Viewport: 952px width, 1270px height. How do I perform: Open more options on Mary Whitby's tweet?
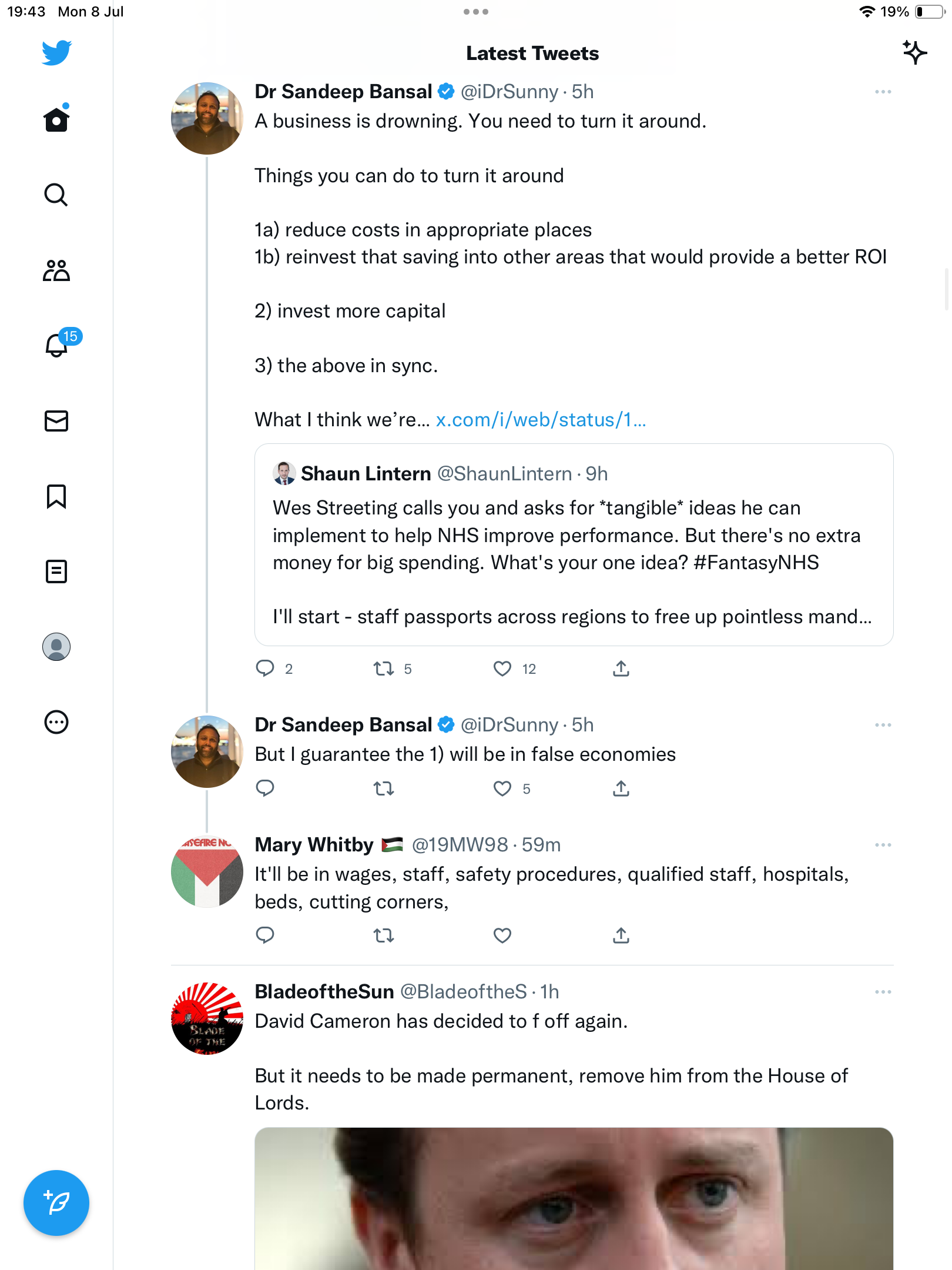(883, 845)
